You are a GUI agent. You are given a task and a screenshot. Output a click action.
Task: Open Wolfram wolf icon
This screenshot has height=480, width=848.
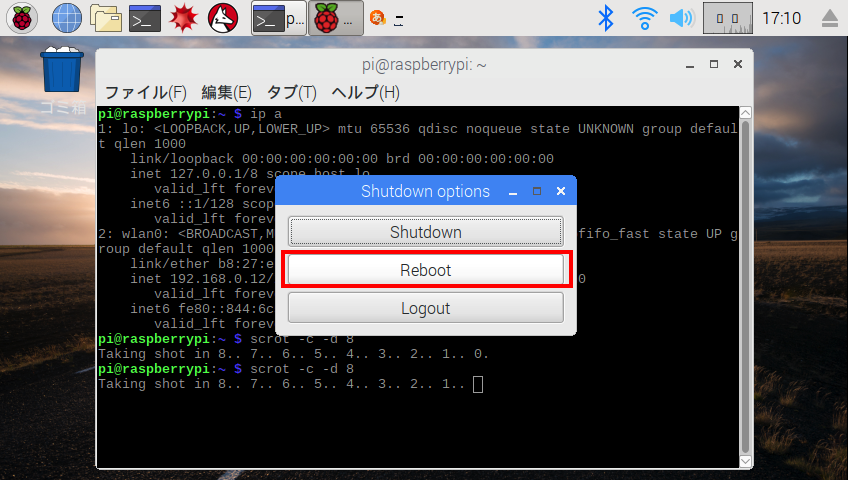(223, 18)
